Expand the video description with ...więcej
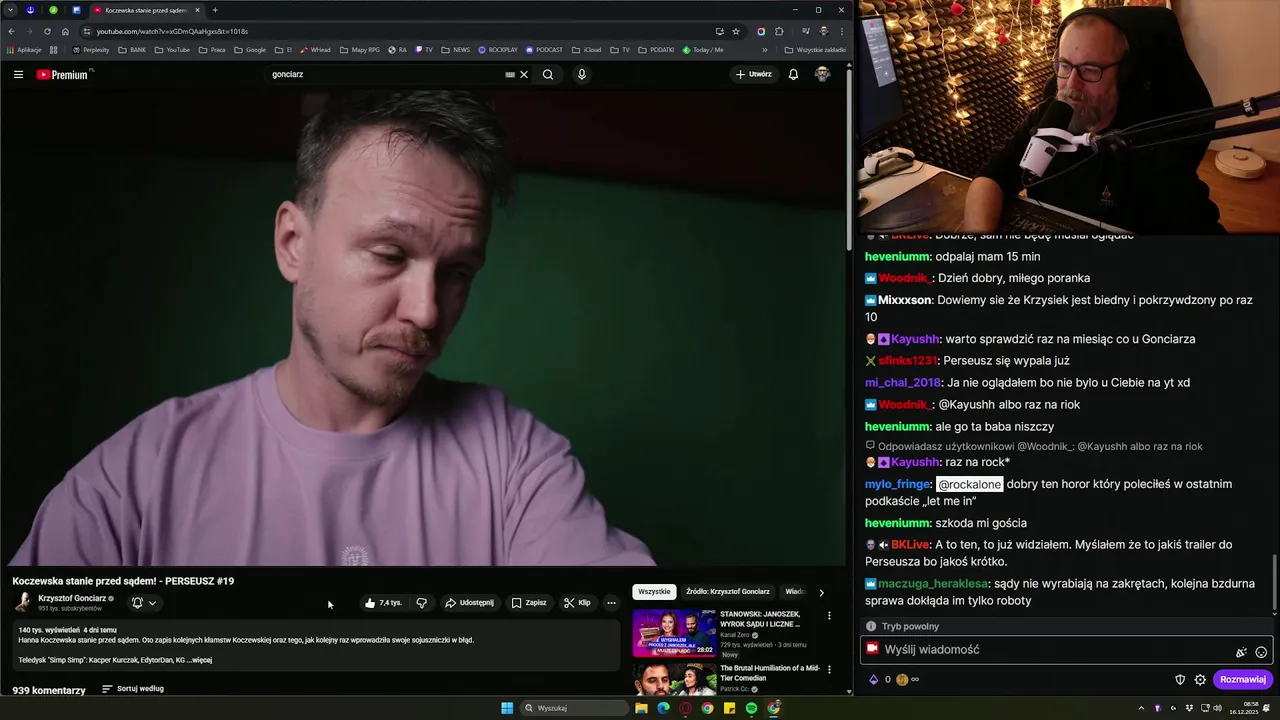Viewport: 1280px width, 720px height. point(200,660)
